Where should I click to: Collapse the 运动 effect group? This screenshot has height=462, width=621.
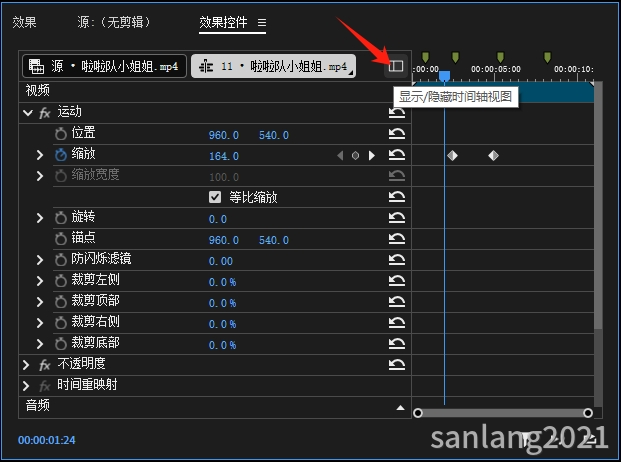pyautogui.click(x=28, y=113)
